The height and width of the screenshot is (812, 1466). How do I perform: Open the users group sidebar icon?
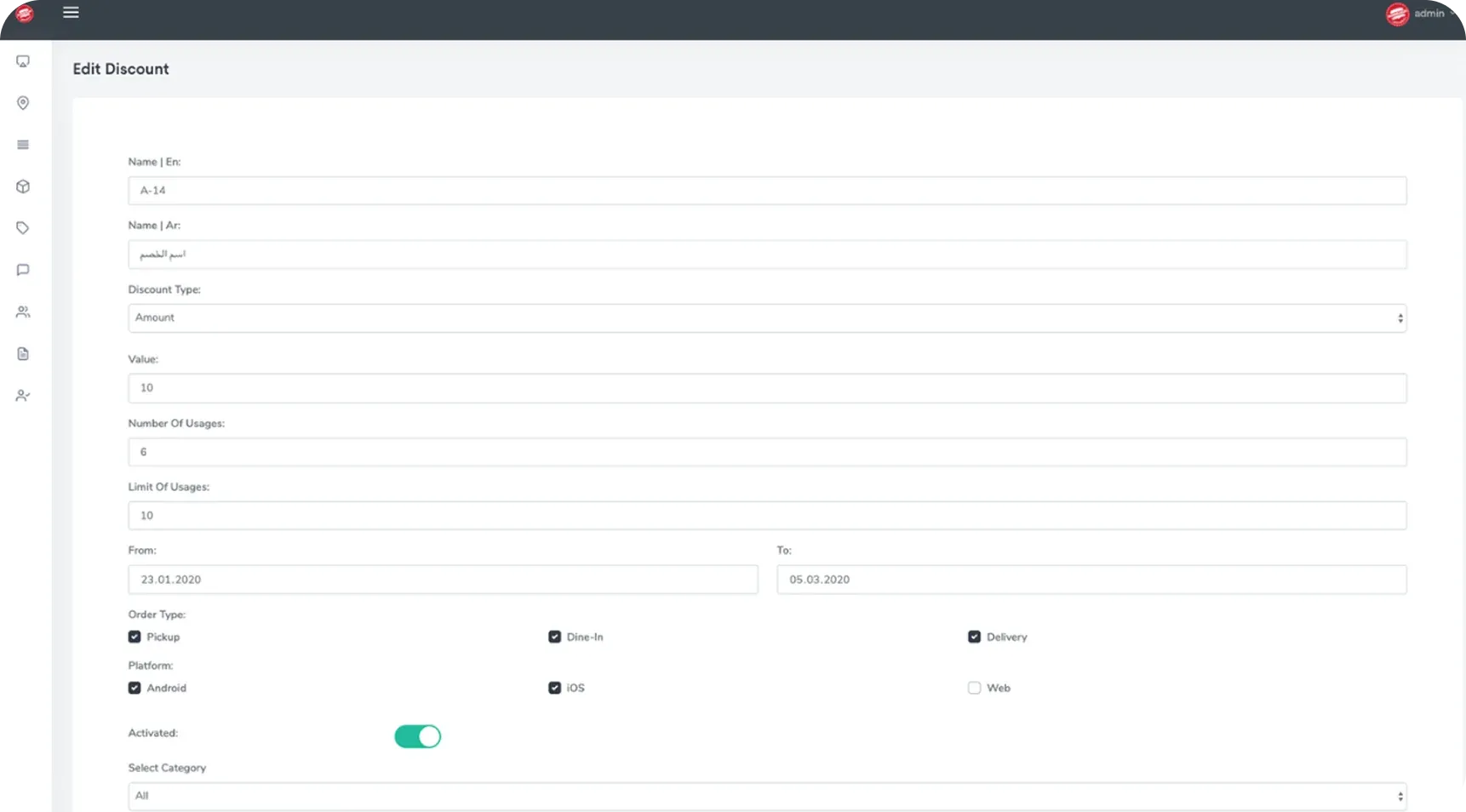pos(23,312)
